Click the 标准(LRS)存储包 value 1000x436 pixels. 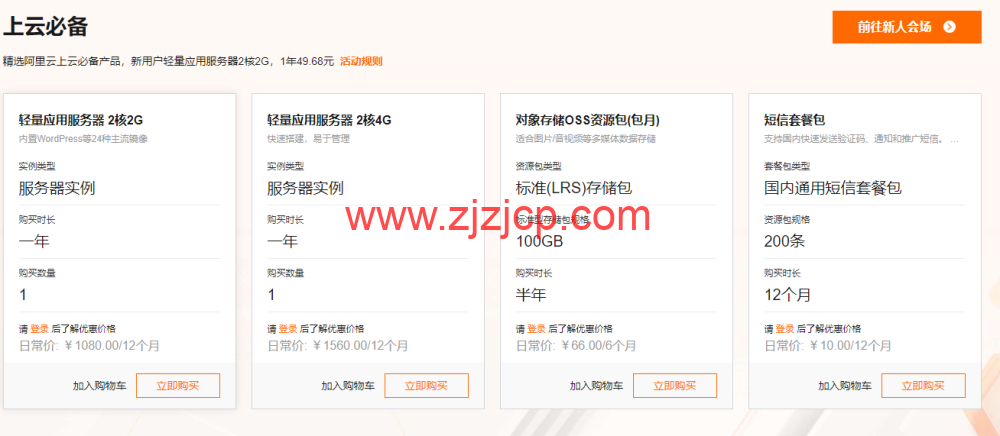(573, 188)
